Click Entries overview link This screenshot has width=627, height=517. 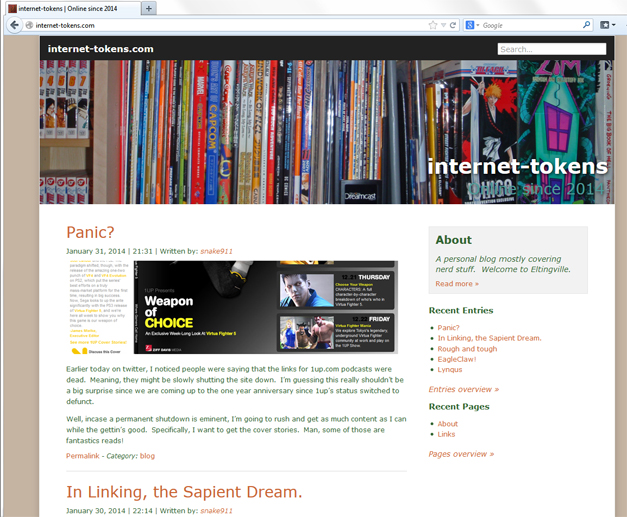point(463,389)
